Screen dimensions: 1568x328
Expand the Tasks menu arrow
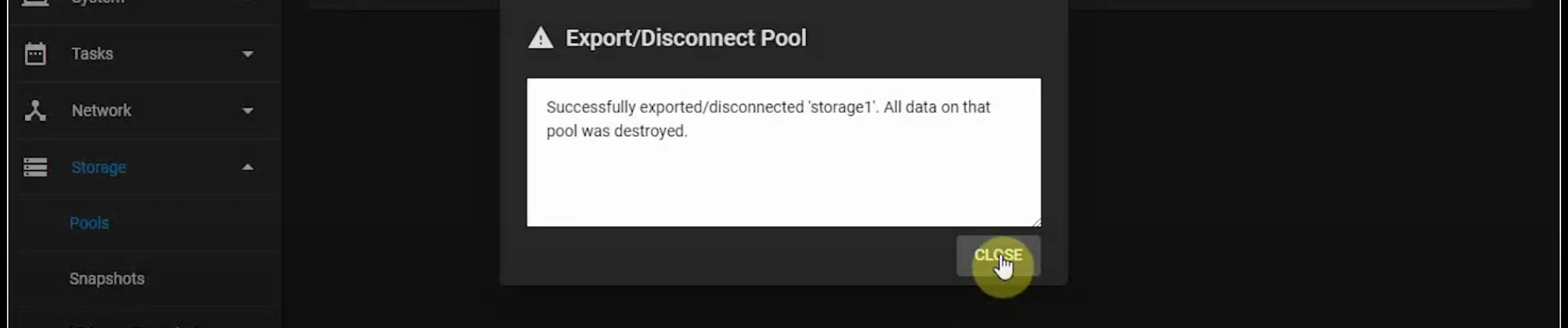tap(248, 54)
